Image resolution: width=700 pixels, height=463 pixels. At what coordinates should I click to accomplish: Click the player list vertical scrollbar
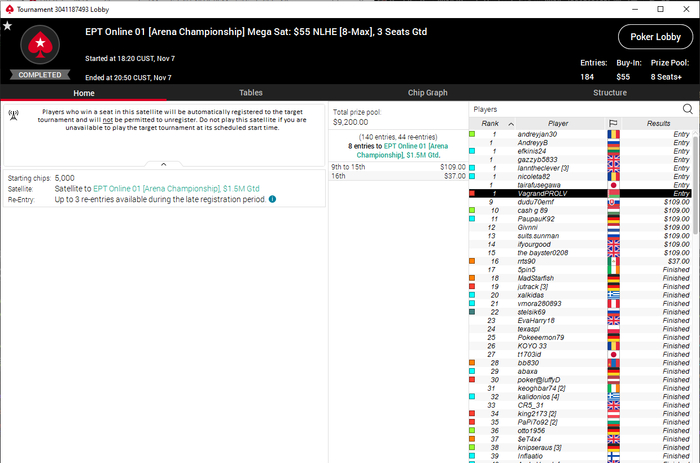pyautogui.click(x=695, y=185)
